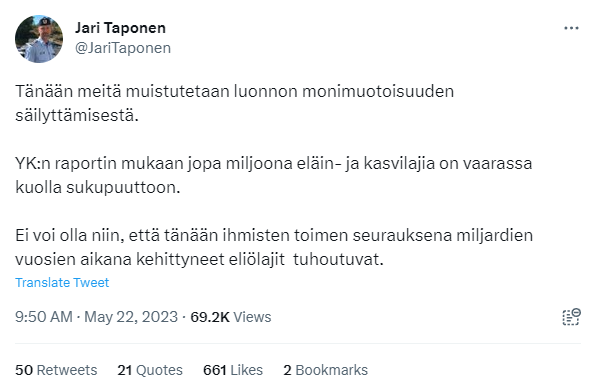Open the 50 Retweets list

(x=56, y=370)
